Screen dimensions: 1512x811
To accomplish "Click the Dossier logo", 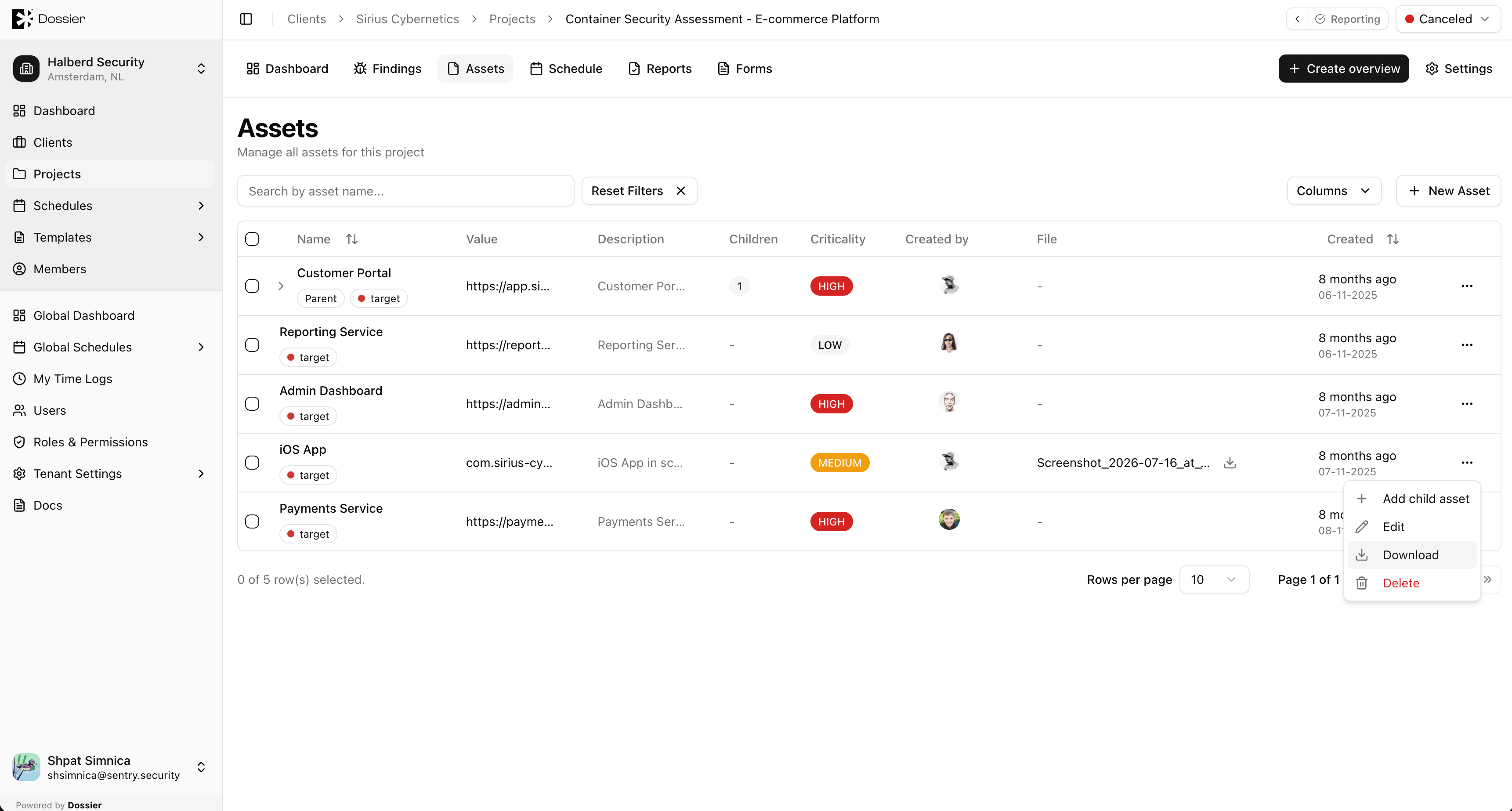I will (49, 19).
